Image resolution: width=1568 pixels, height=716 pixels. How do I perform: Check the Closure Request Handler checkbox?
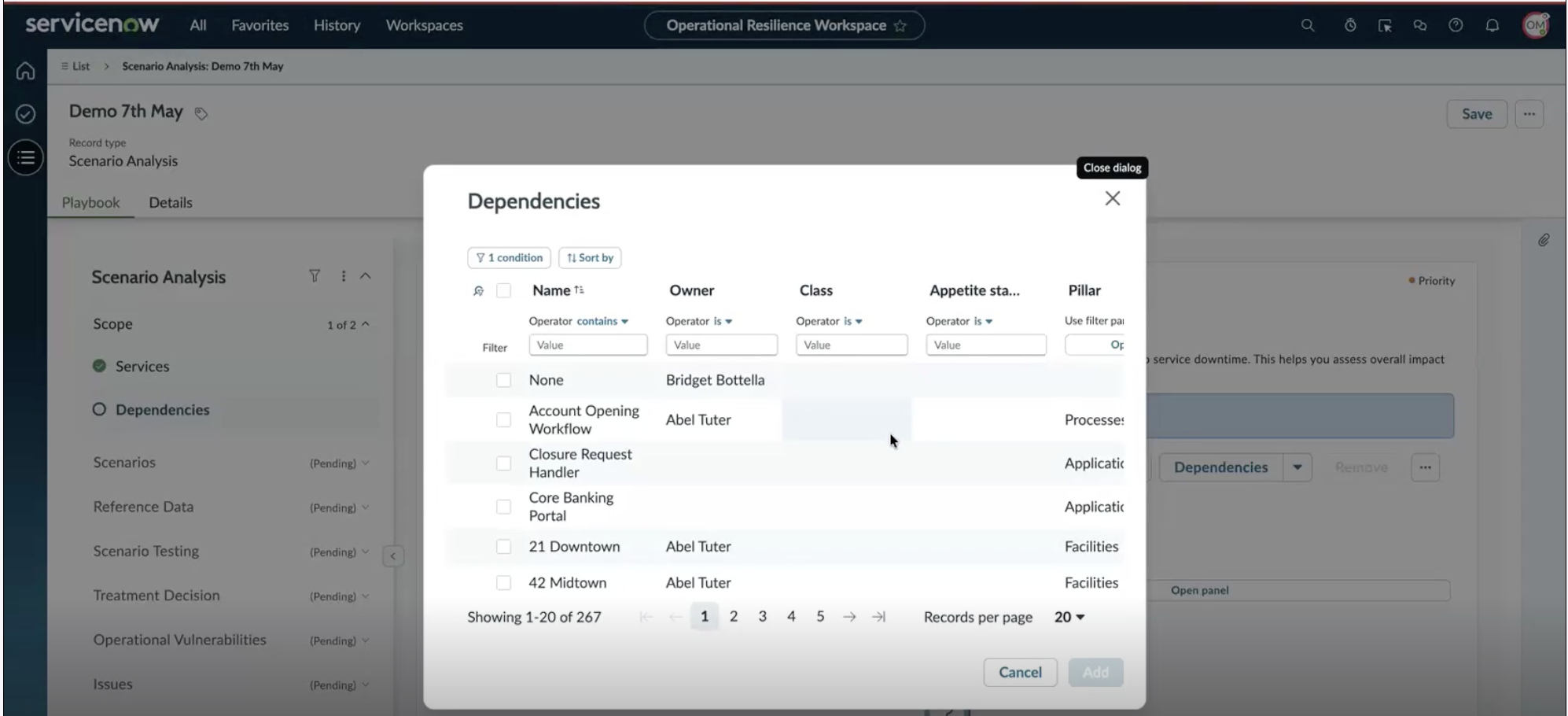(x=503, y=463)
